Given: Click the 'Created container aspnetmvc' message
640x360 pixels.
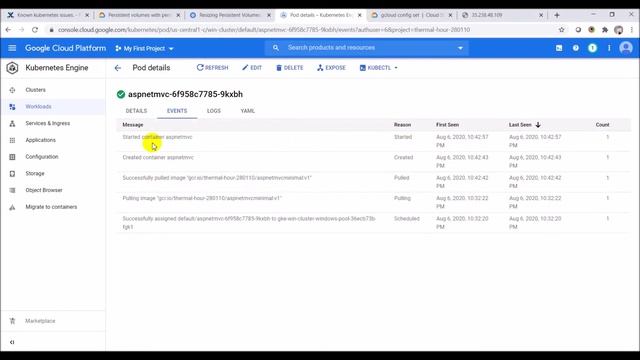Looking at the screenshot, I should (x=158, y=158).
